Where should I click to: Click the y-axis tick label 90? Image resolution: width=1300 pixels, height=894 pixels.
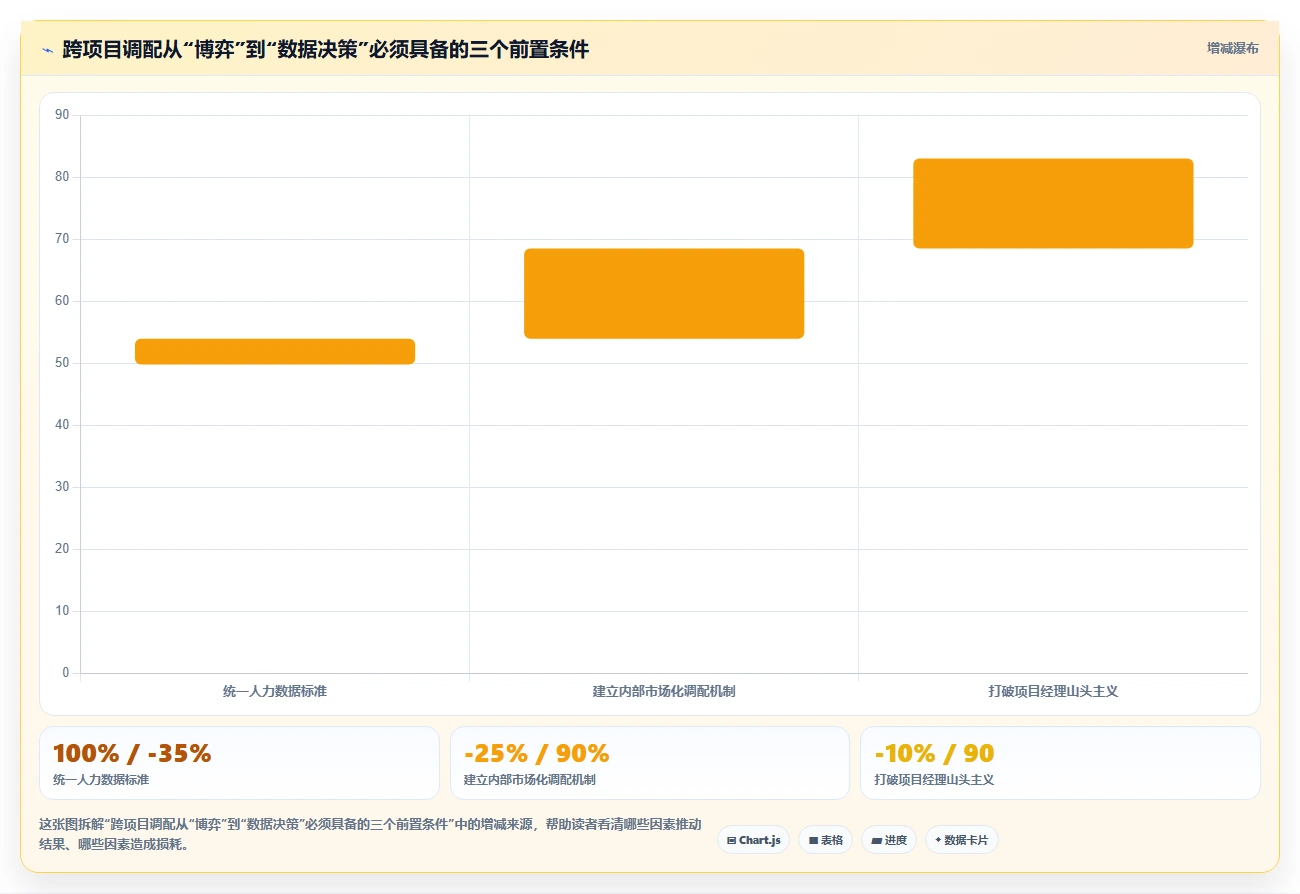click(x=62, y=115)
